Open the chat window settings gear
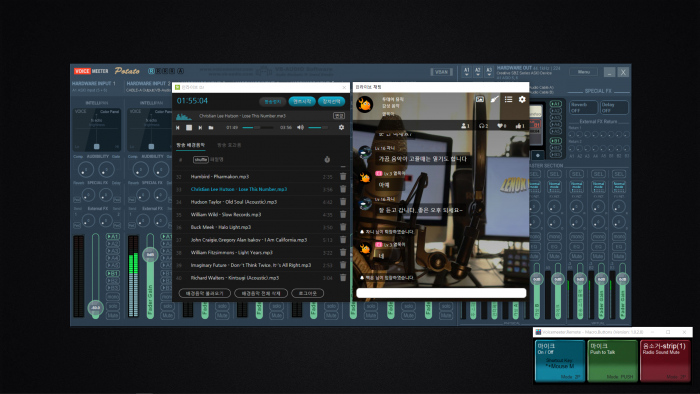Image resolution: width=700 pixels, height=394 pixels. click(522, 99)
